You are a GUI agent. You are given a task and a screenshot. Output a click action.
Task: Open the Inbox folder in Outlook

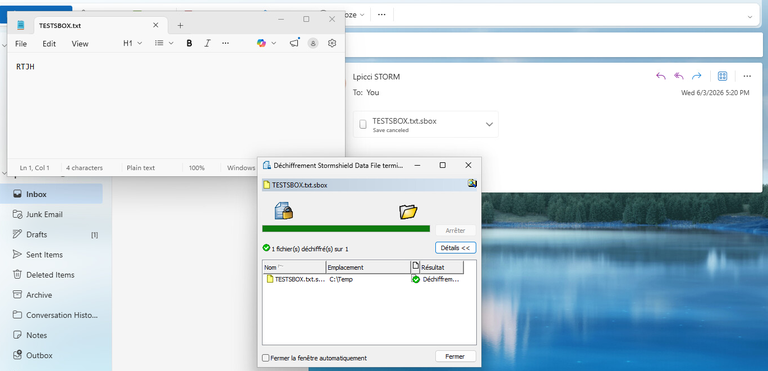tap(51, 194)
